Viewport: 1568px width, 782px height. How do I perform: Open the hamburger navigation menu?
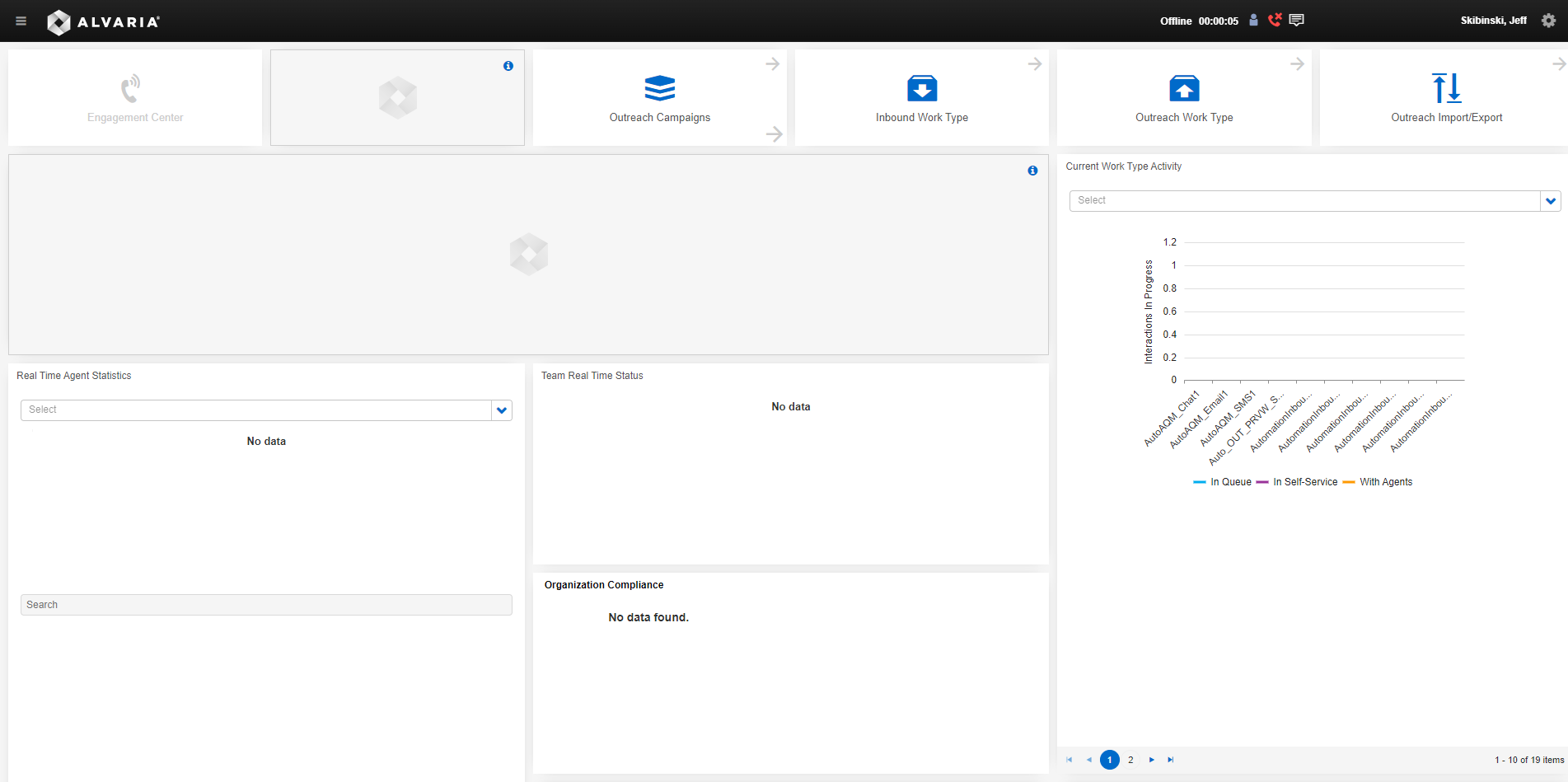click(x=21, y=21)
